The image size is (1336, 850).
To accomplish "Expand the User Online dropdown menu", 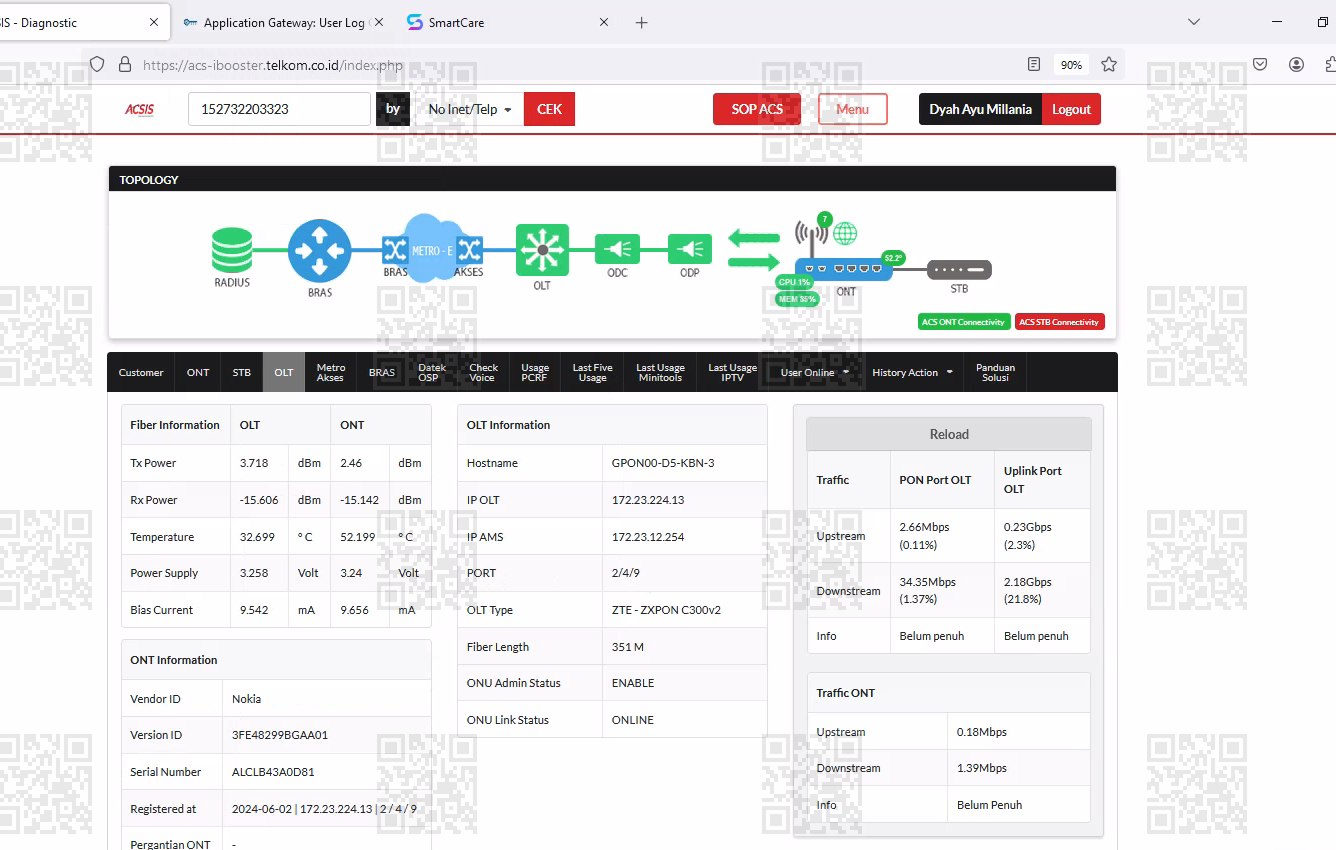I will [814, 372].
